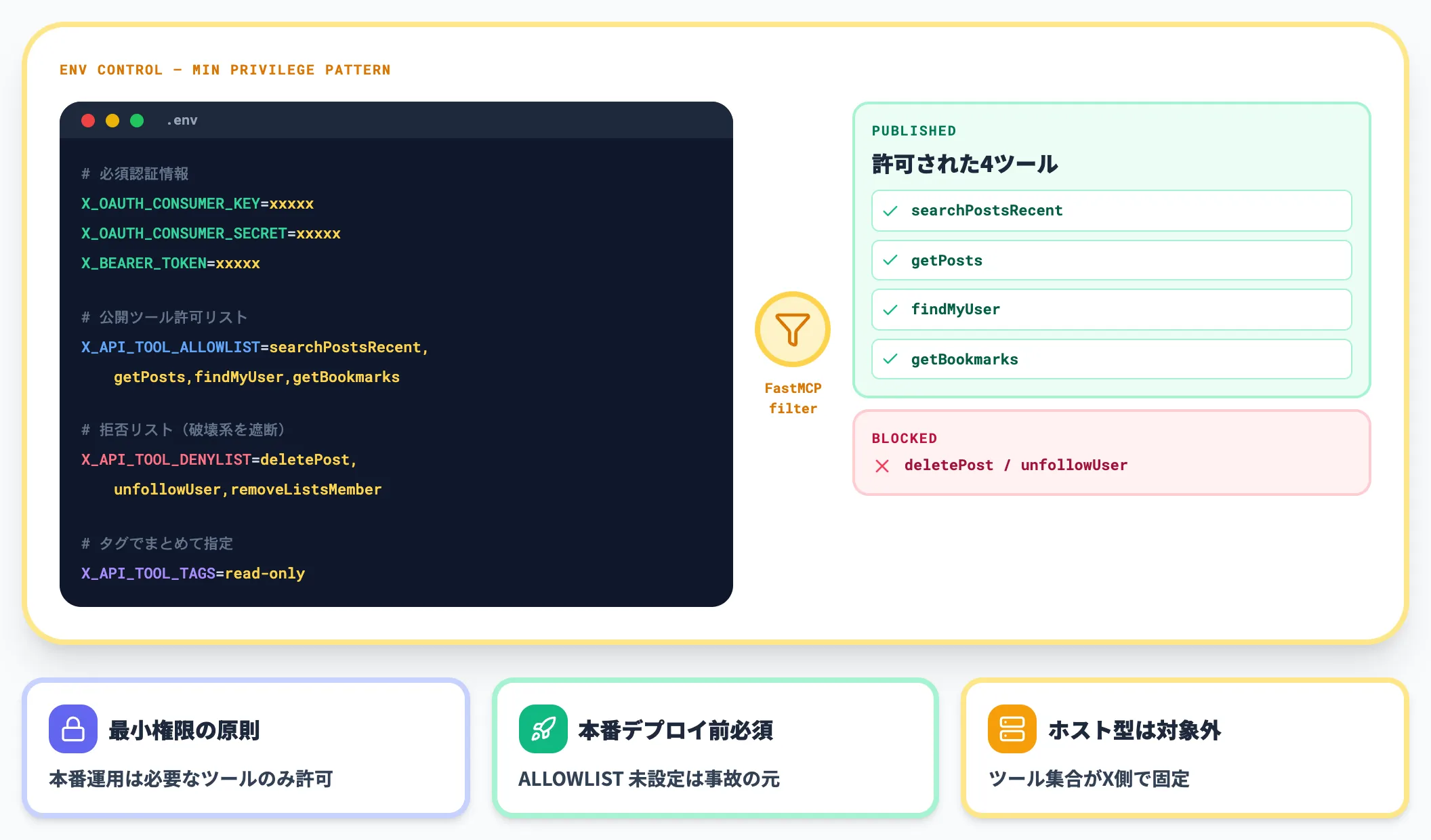
Task: Click the .env file title
Action: point(182,121)
